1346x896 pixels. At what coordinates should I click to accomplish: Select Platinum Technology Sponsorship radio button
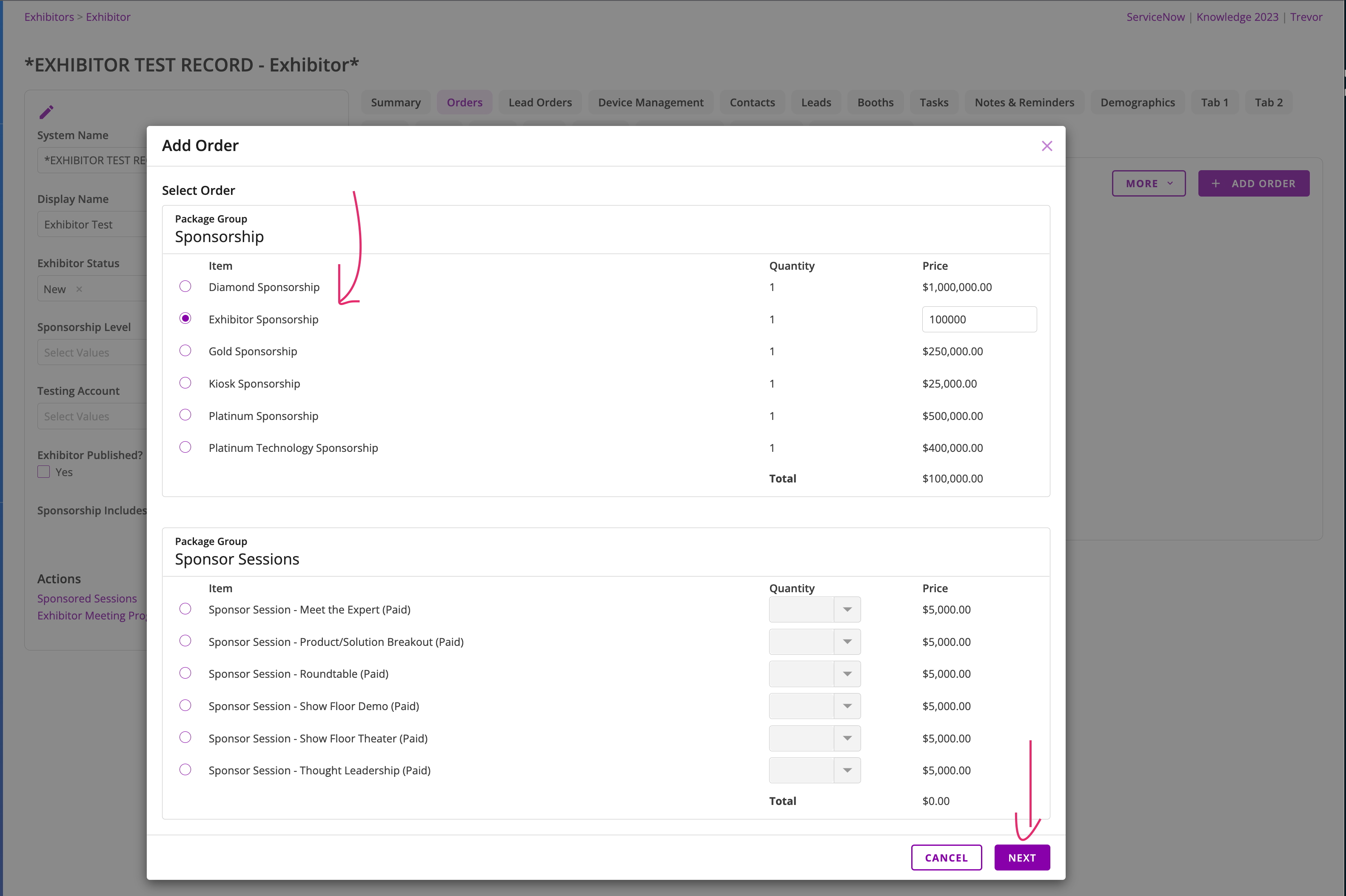[185, 448]
